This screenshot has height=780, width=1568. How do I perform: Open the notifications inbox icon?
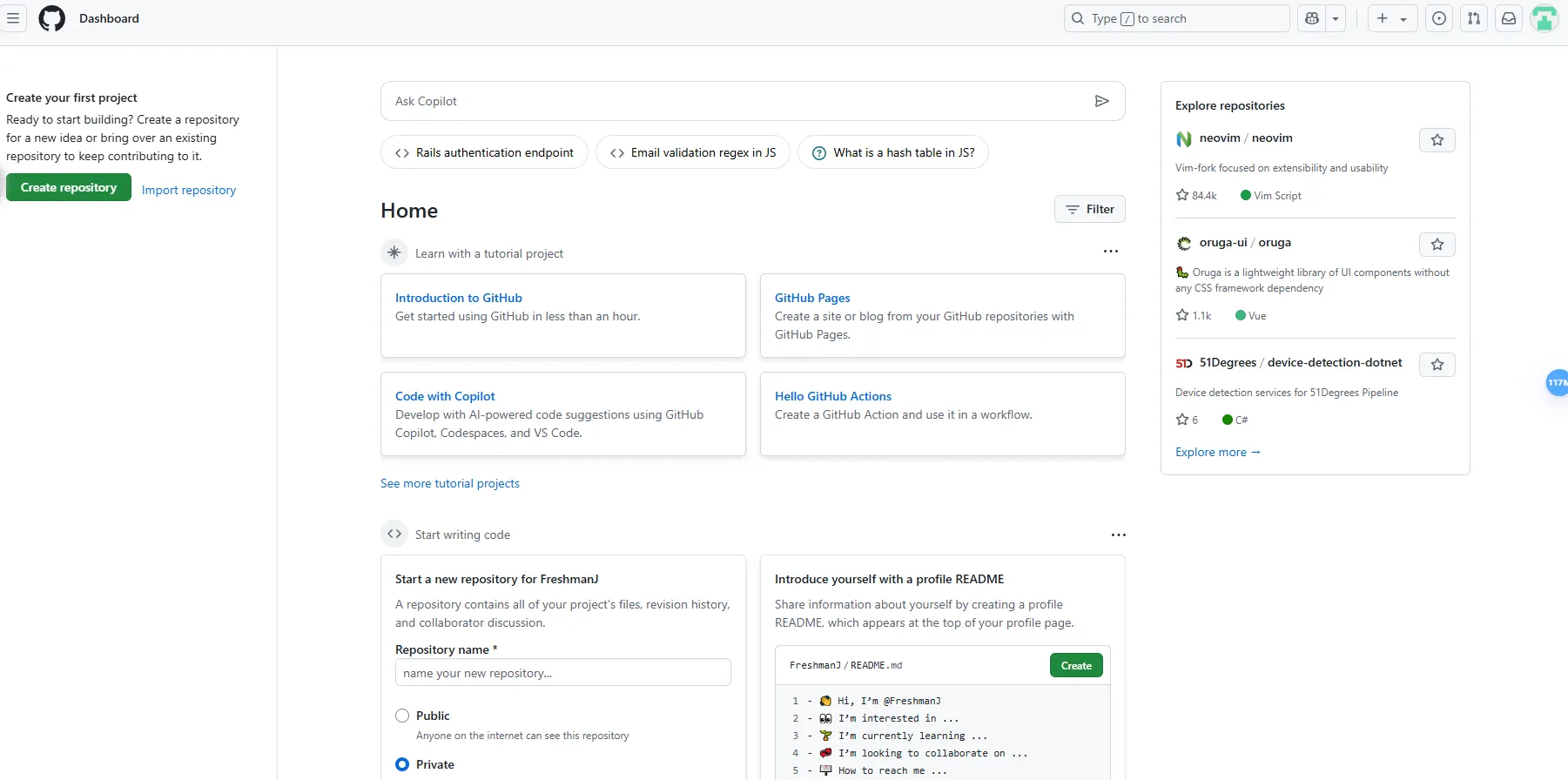(1509, 18)
